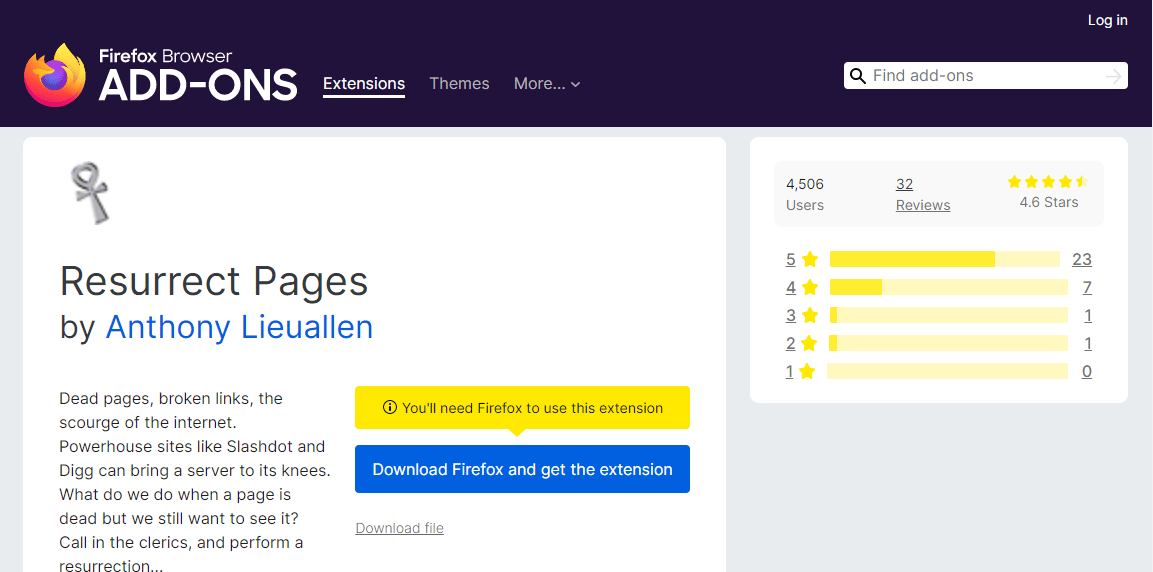Click the Download file link
This screenshot has width=1153, height=572.
[x=399, y=528]
